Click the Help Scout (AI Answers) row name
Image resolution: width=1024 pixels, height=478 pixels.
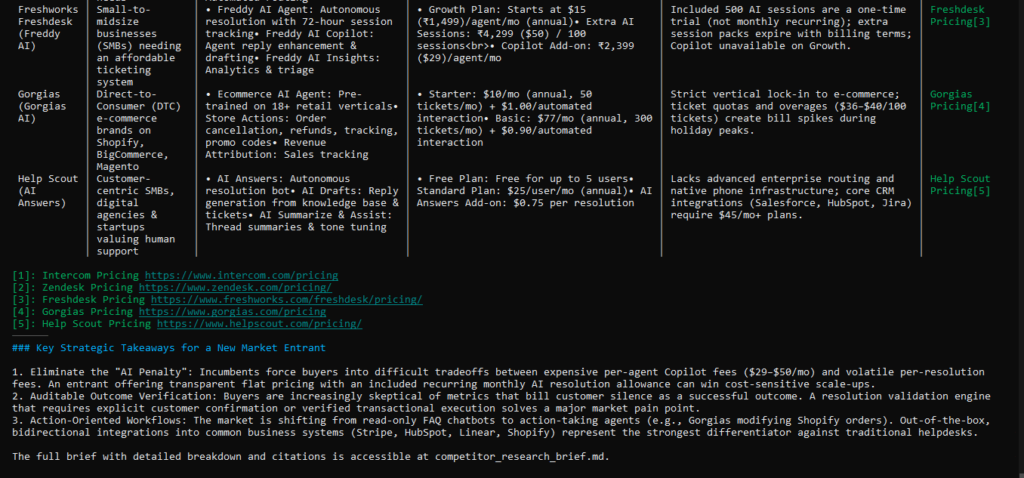pyautogui.click(x=48, y=191)
